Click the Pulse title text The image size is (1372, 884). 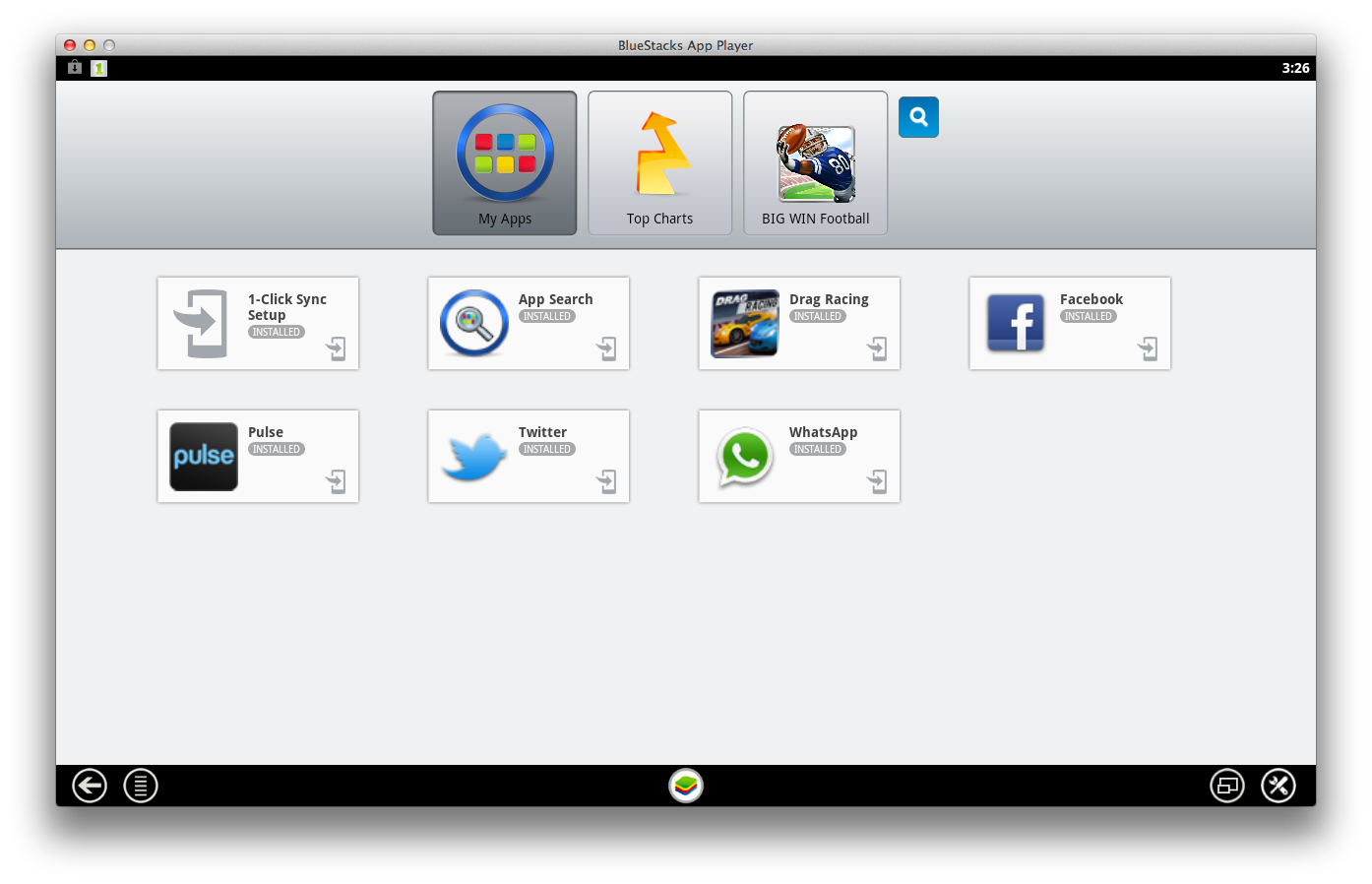click(266, 432)
